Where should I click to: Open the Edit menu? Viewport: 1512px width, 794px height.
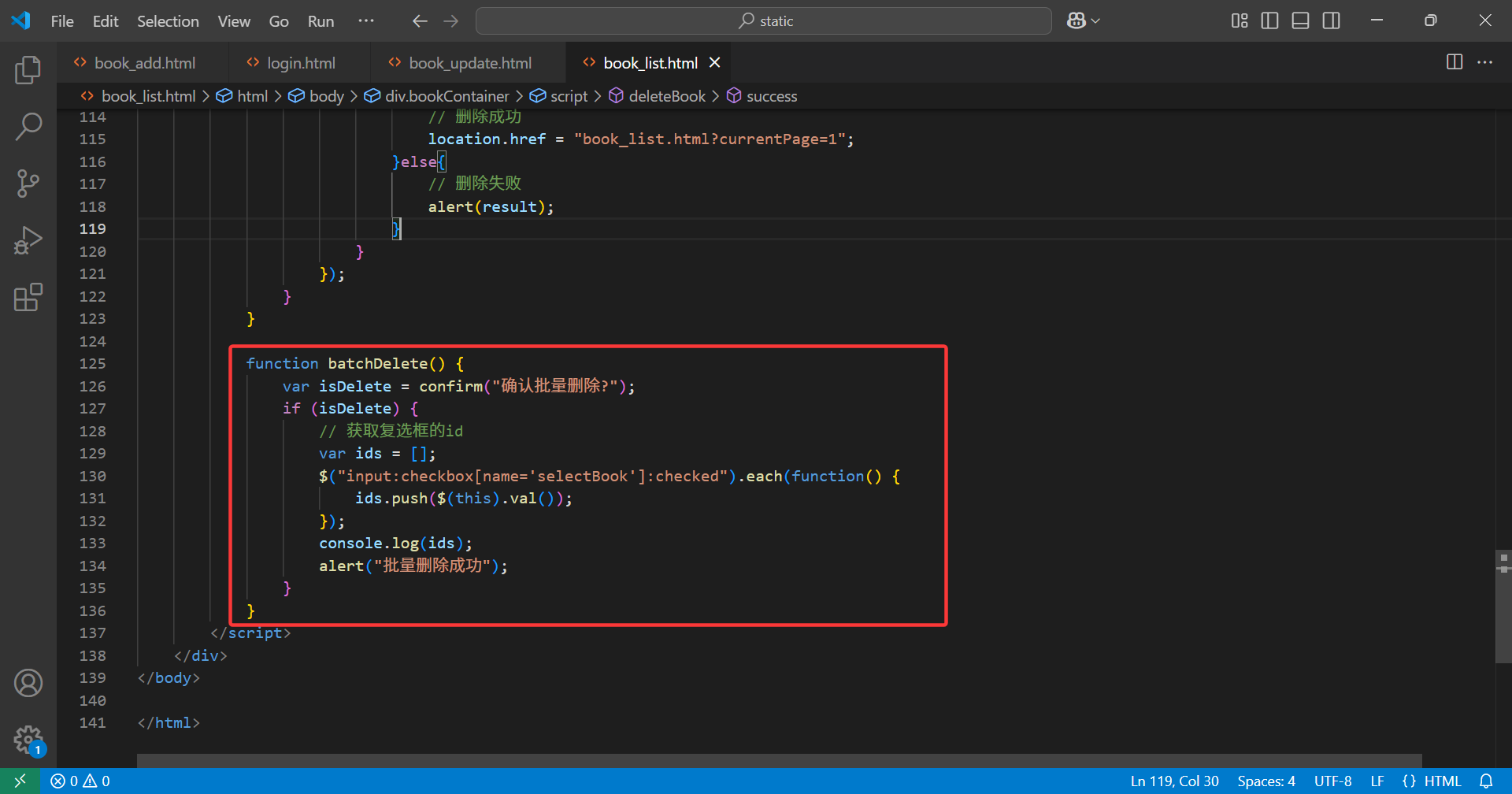tap(106, 21)
